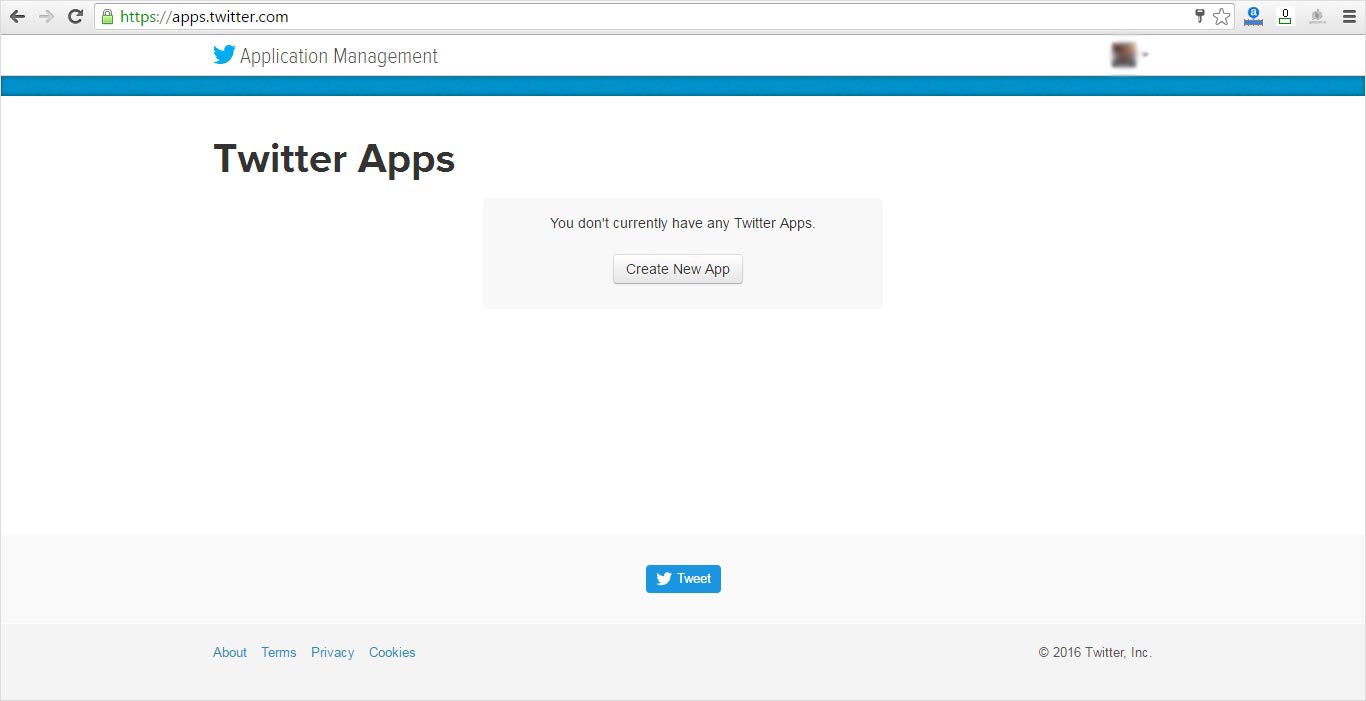The image size is (1366, 701).
Task: Bookmark this page with the star icon
Action: pos(1221,16)
